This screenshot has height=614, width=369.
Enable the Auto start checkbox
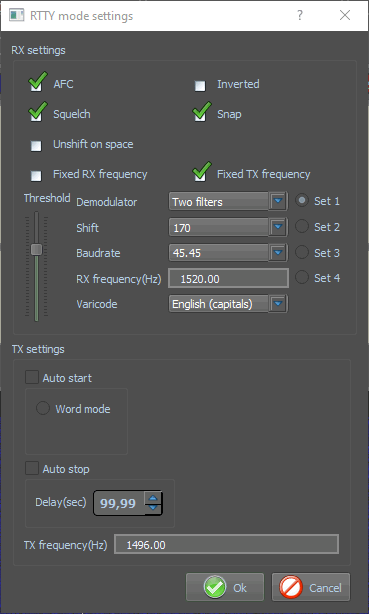click(32, 377)
